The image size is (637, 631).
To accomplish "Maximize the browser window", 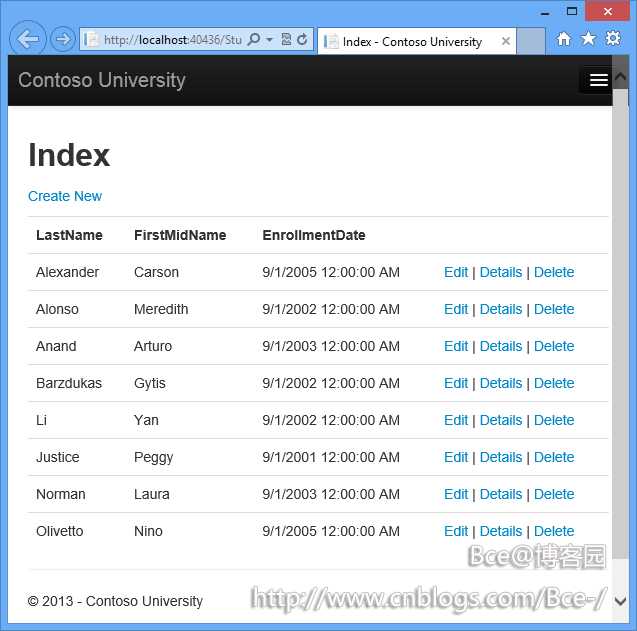I will 572,11.
